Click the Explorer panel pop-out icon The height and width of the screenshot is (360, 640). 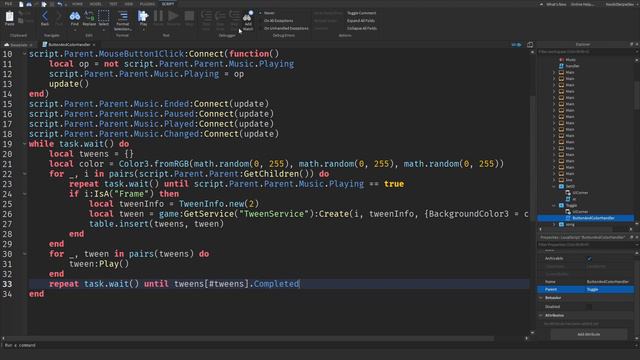[631, 44]
